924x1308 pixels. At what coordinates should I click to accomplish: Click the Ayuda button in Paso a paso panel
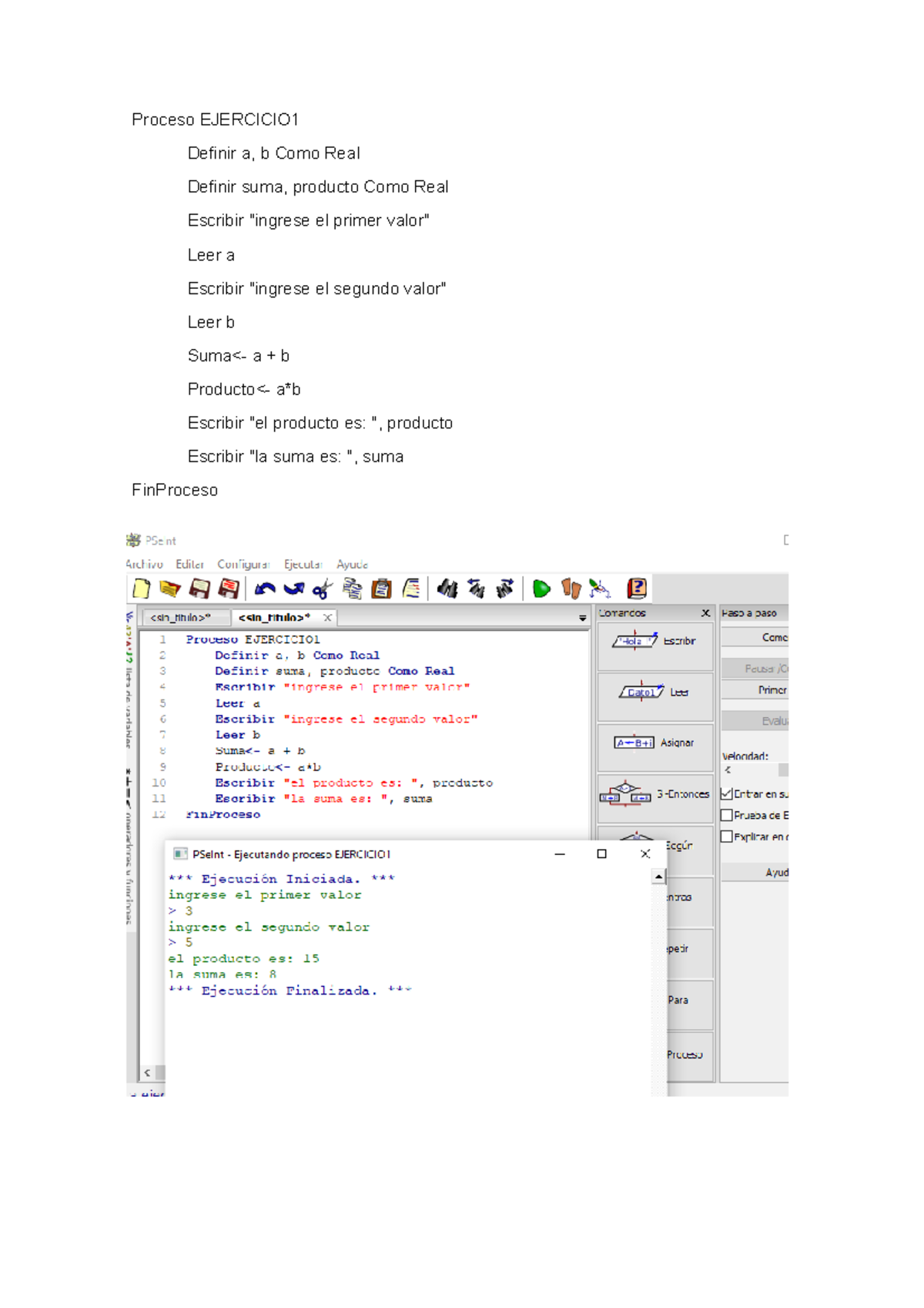point(755,873)
